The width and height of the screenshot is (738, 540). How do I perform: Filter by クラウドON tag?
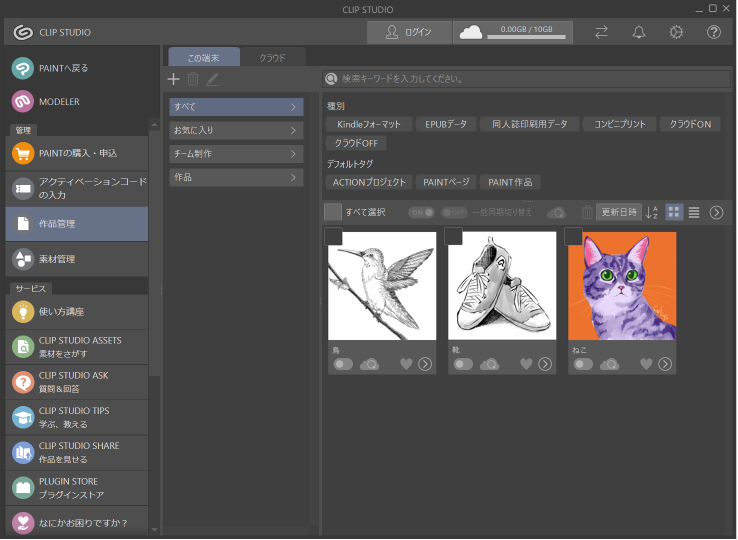click(x=690, y=124)
